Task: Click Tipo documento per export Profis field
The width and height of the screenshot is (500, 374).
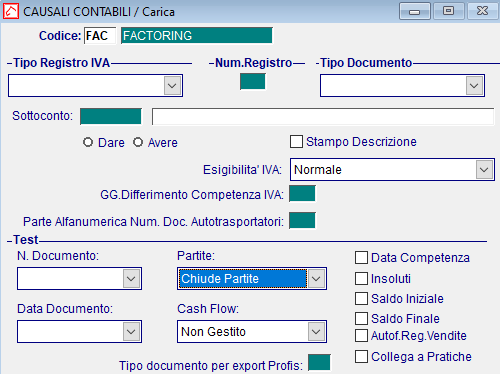Action: 319,363
